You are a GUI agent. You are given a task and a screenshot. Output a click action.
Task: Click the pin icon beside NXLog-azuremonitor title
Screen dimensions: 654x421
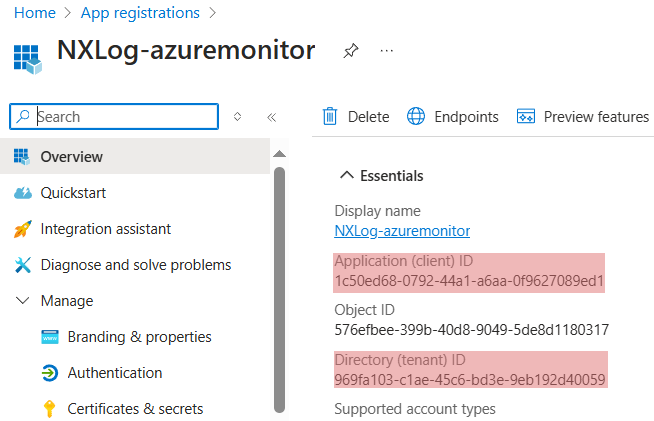pos(350,50)
